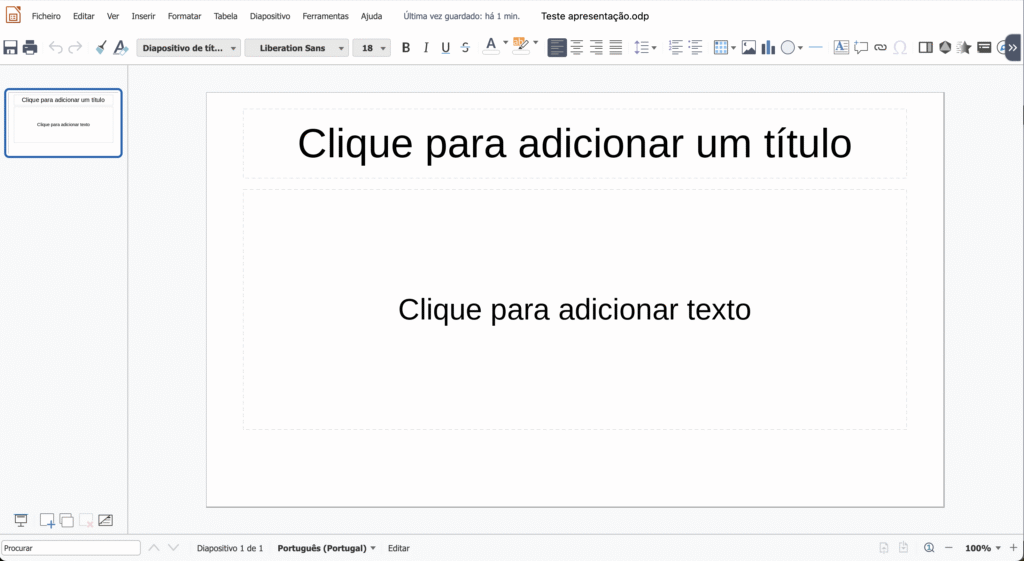Click the Editar mode button in status bar

[x=398, y=548]
